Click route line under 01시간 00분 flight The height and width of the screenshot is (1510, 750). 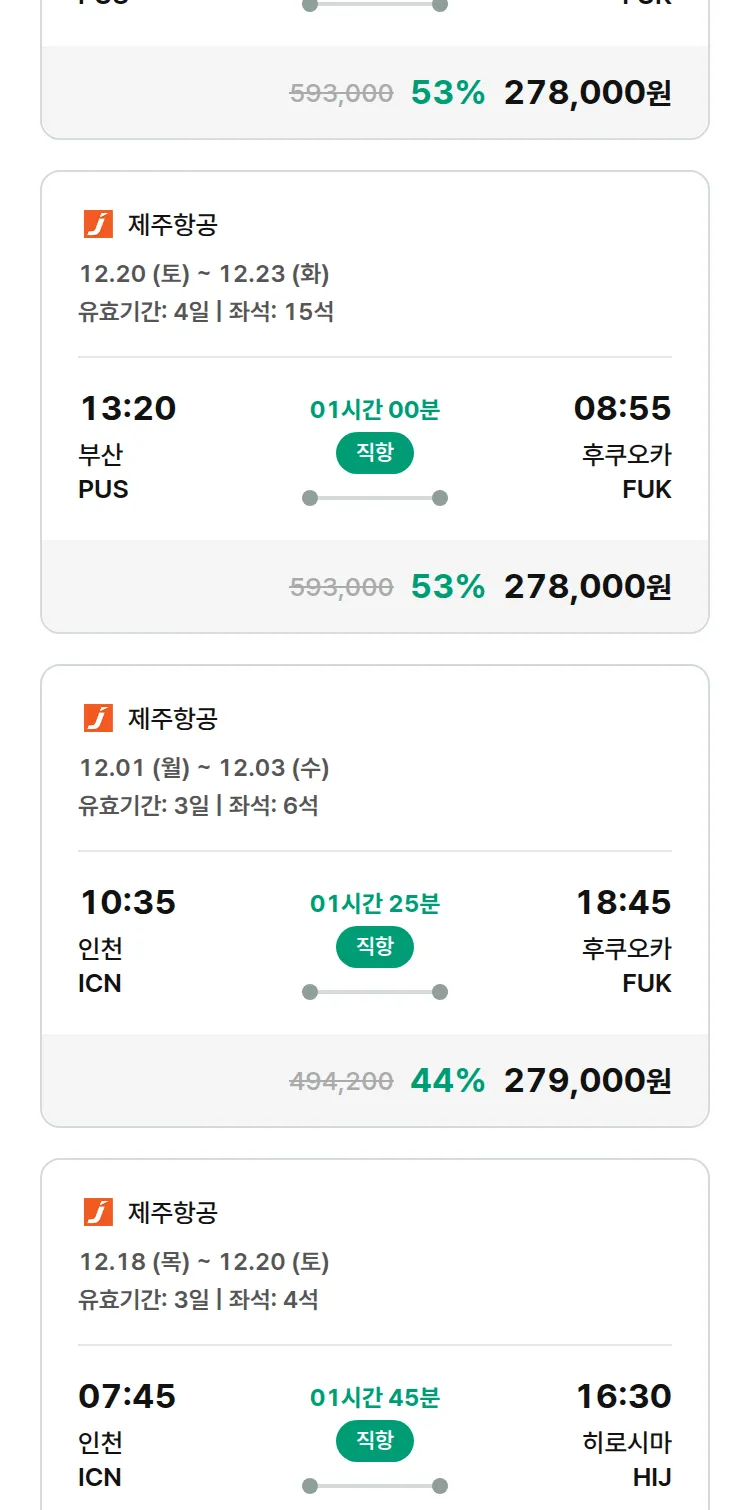pos(374,498)
